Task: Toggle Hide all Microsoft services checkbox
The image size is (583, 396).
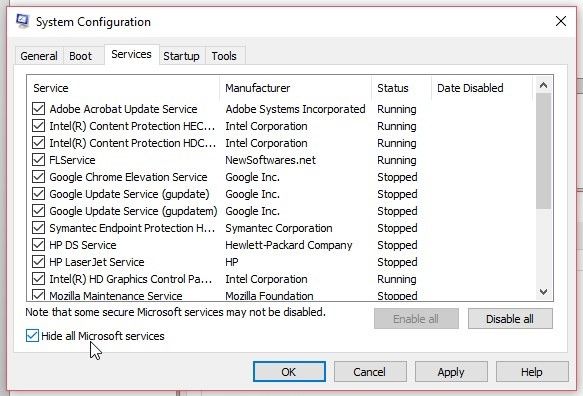Action: click(32, 336)
